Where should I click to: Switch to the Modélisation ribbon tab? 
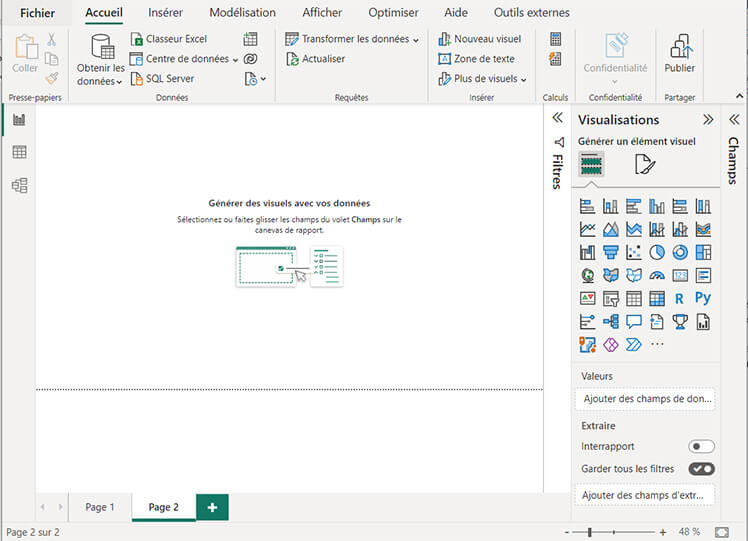pos(242,12)
